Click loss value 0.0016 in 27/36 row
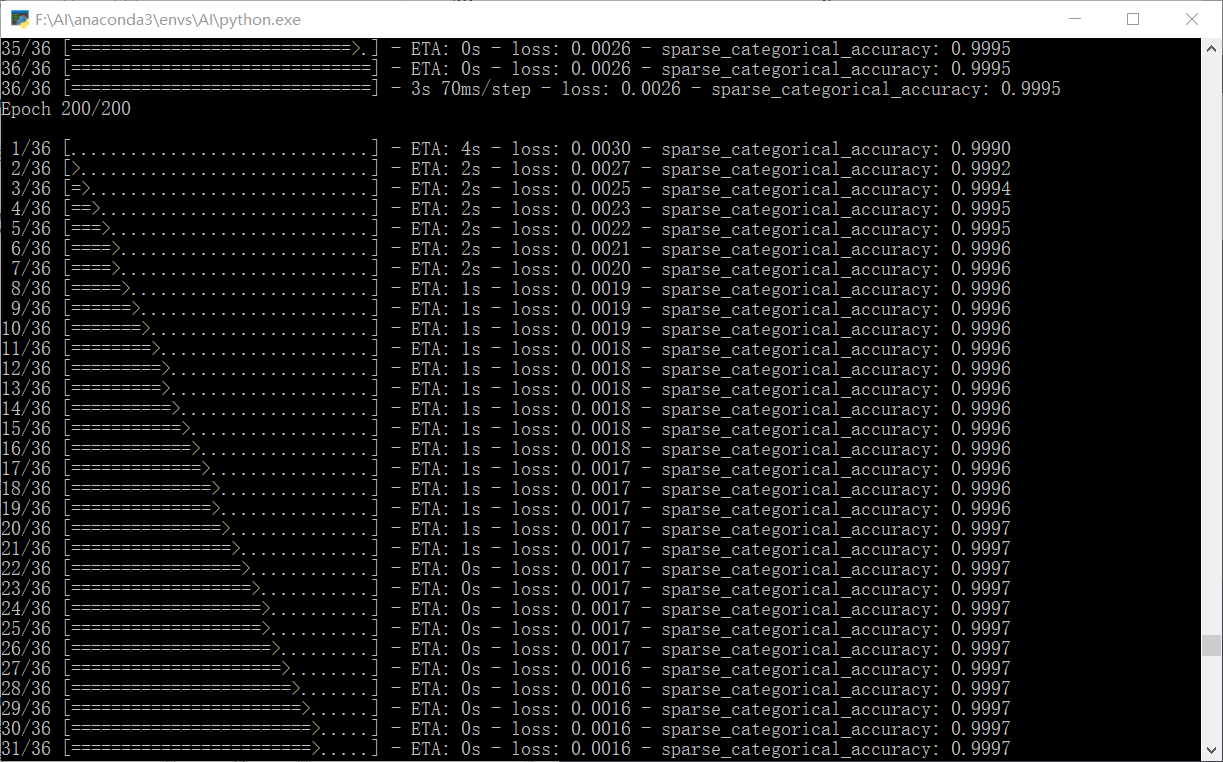Viewport: 1223px width, 762px height. (x=601, y=669)
